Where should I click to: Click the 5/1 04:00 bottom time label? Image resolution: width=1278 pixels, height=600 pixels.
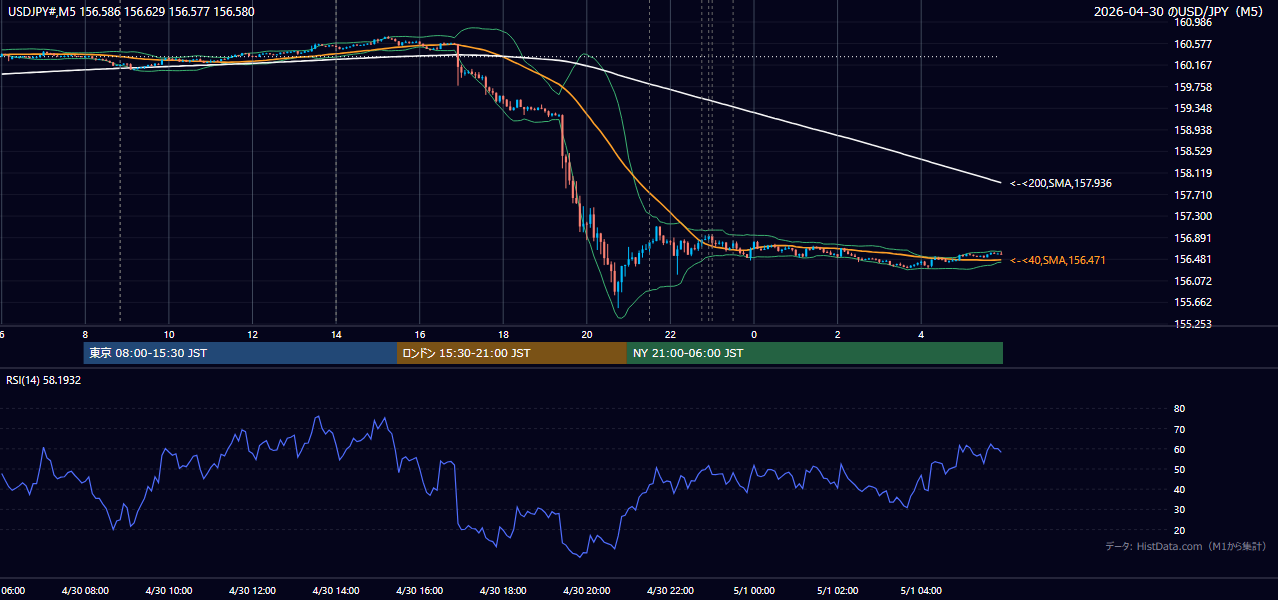pyautogui.click(x=921, y=591)
